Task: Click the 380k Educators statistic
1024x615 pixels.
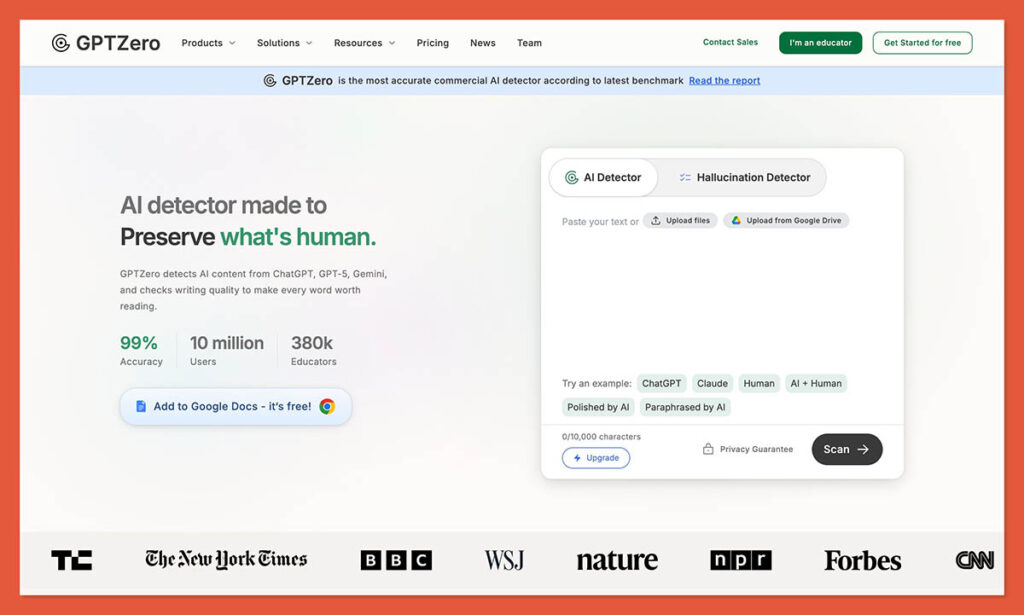Action: point(313,351)
